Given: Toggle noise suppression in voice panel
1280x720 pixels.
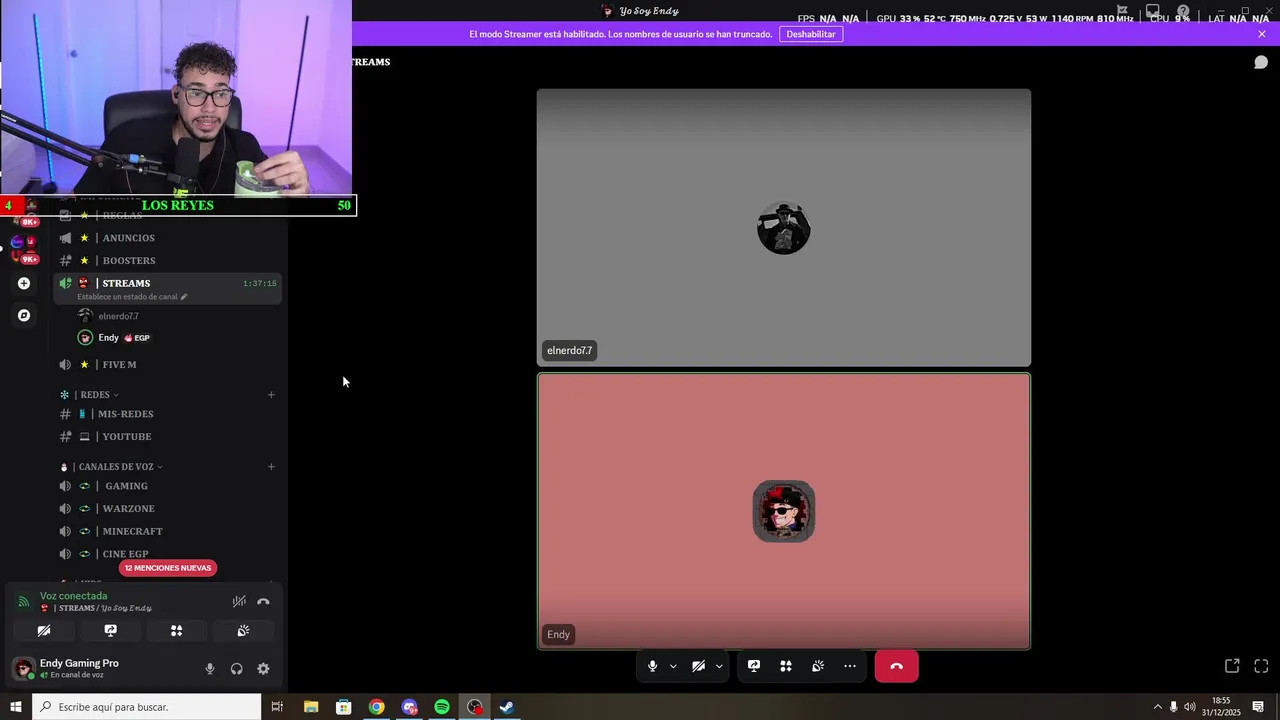Looking at the screenshot, I should pos(239,602).
